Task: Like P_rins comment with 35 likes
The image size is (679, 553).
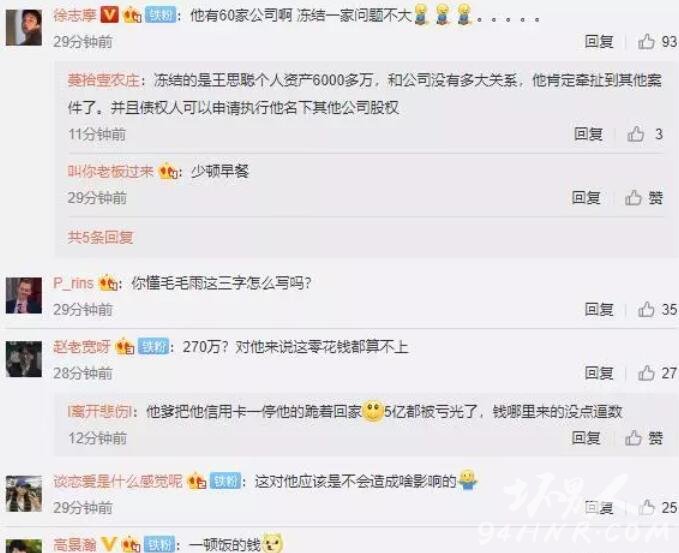Action: 646,309
